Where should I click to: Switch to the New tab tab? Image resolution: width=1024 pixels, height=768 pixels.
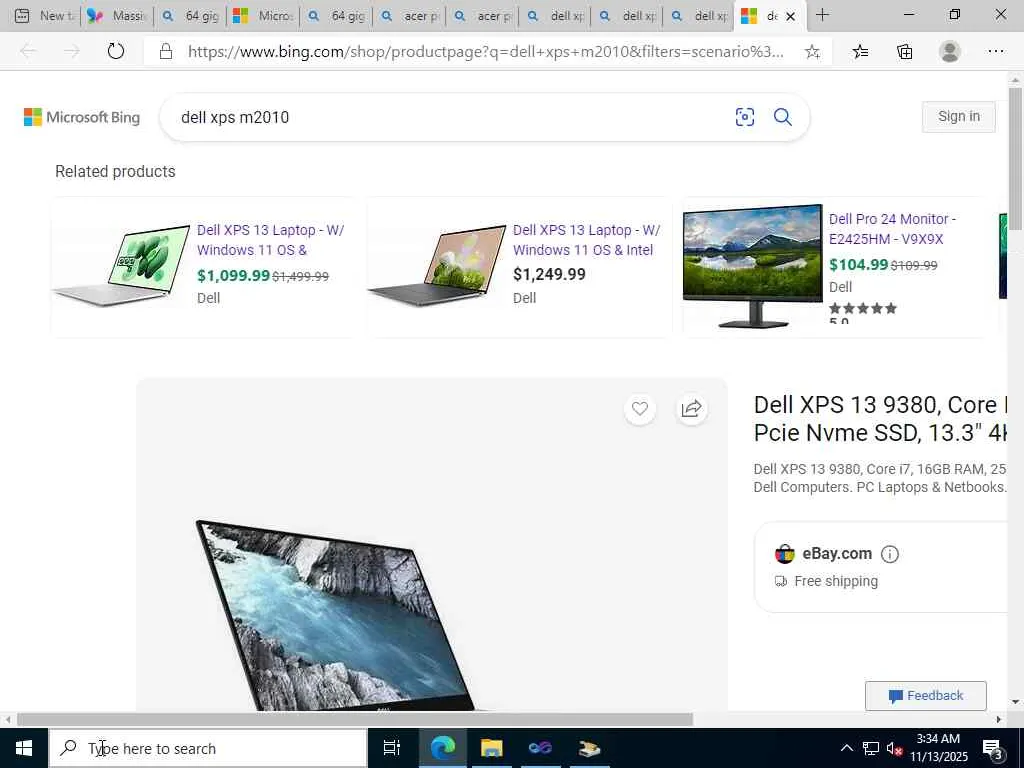tap(44, 16)
